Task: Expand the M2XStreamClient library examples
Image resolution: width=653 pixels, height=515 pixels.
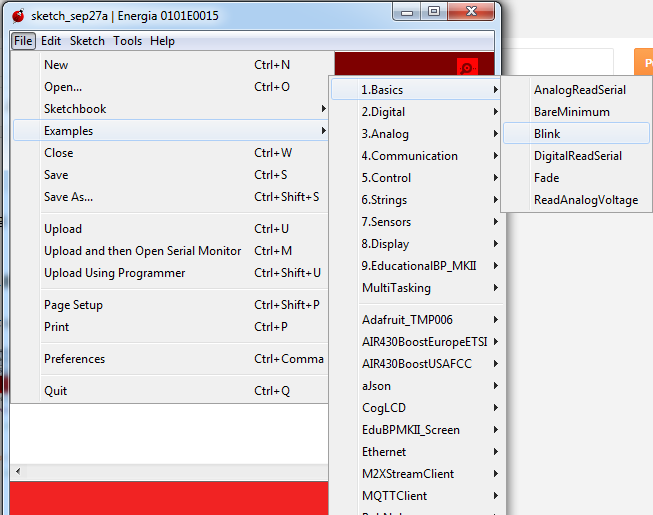Action: tap(416, 474)
